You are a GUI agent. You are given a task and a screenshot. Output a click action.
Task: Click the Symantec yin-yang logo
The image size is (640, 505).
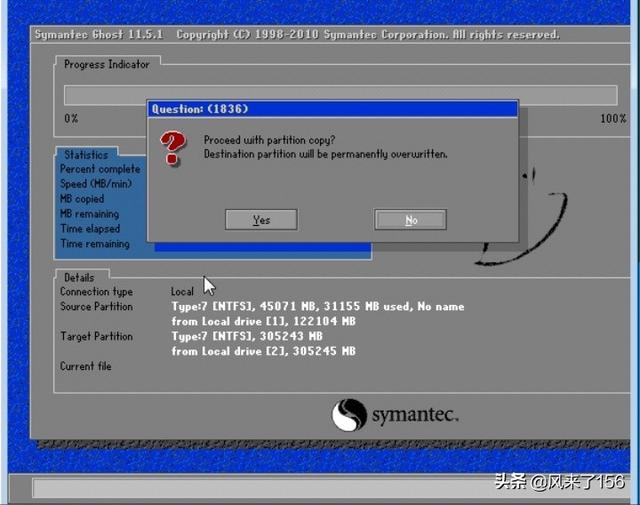point(348,415)
